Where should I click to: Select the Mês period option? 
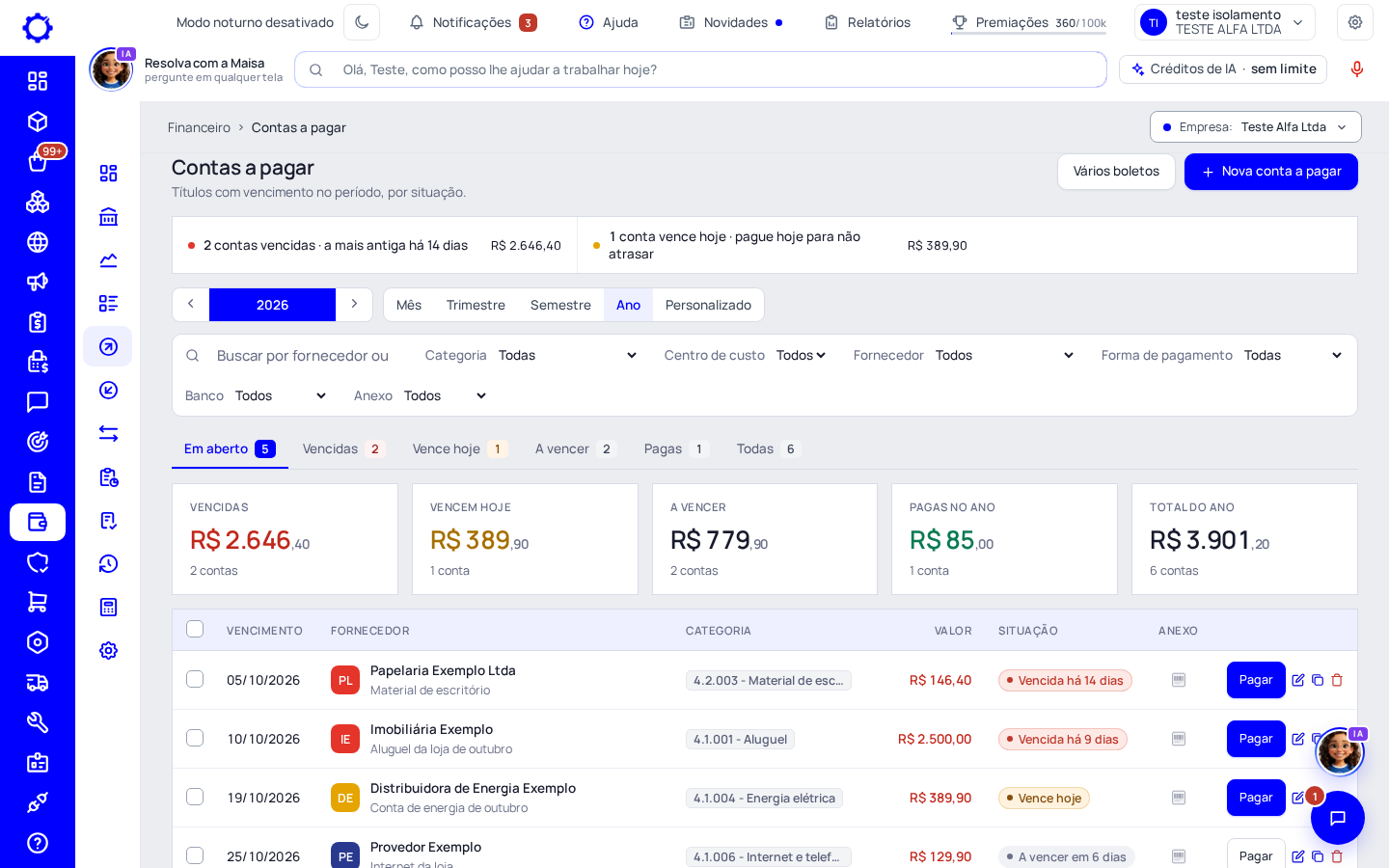pyautogui.click(x=409, y=305)
